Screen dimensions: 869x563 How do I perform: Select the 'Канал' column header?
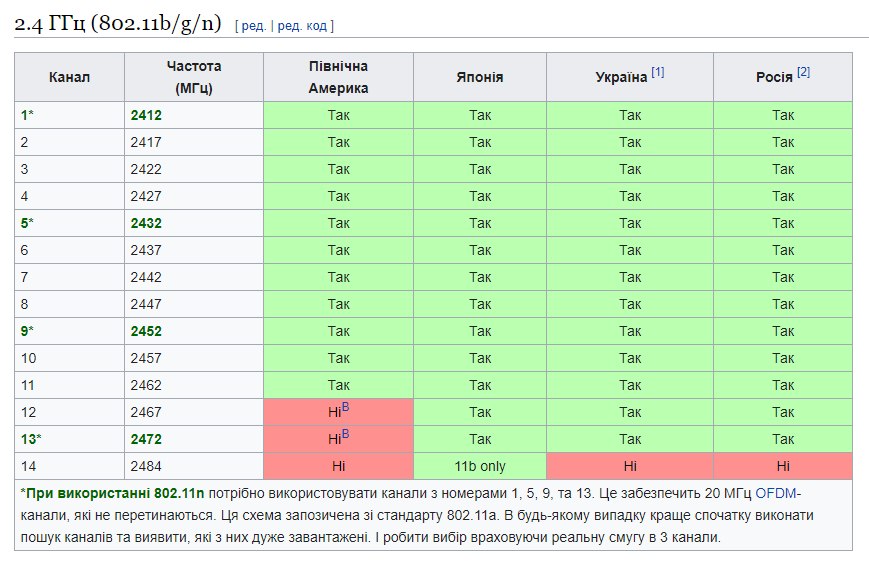point(69,77)
